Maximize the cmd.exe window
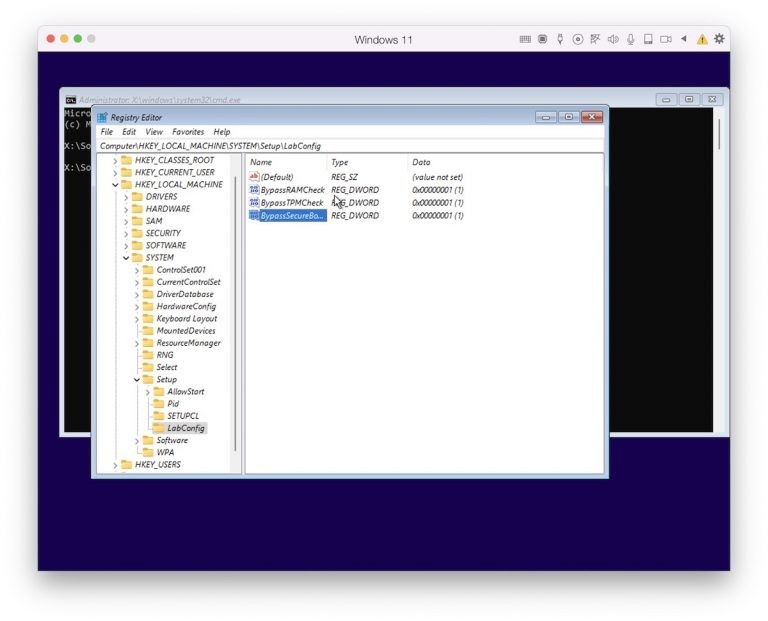This screenshot has height=621, width=768. pyautogui.click(x=689, y=99)
